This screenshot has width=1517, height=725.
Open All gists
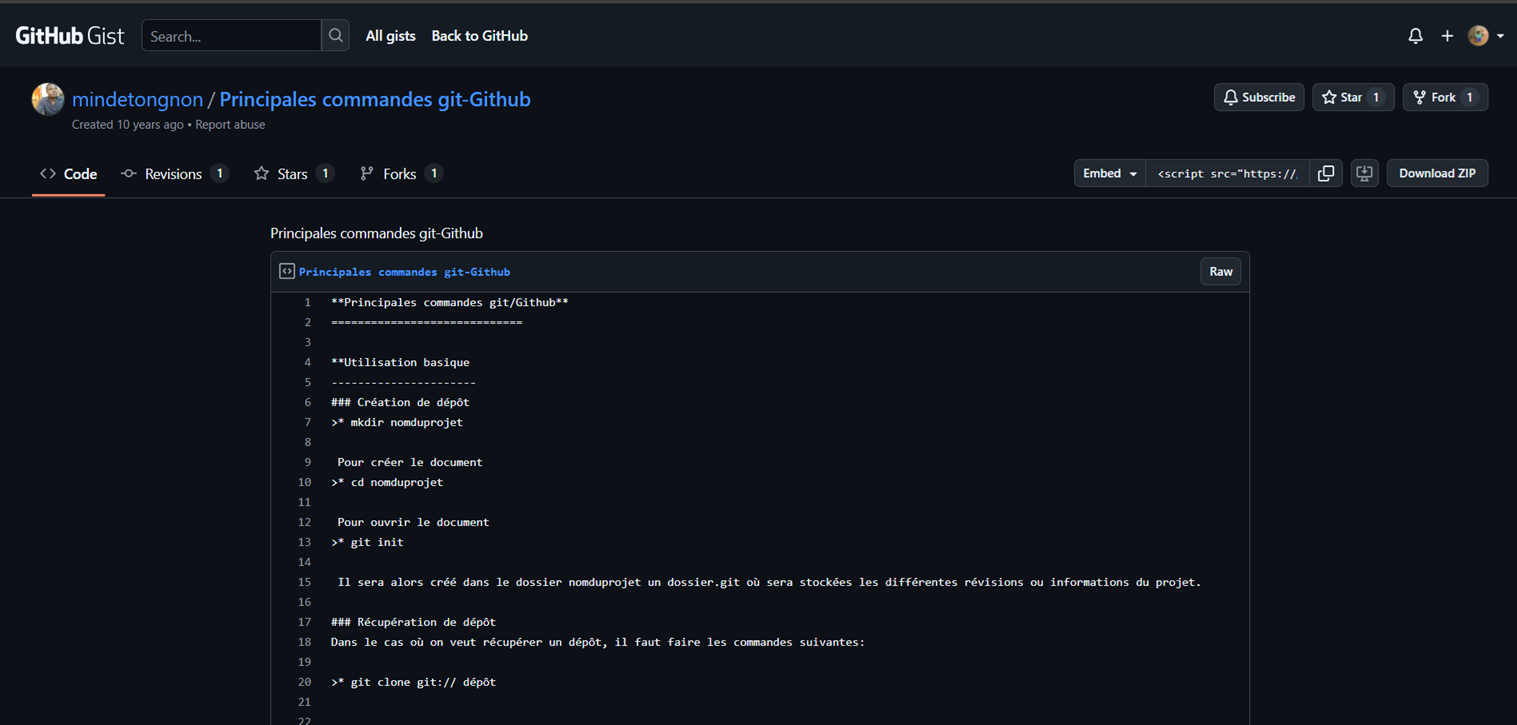390,36
